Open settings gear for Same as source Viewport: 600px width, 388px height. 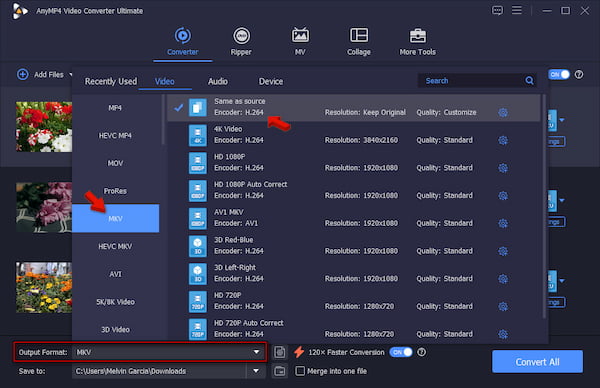pos(503,112)
